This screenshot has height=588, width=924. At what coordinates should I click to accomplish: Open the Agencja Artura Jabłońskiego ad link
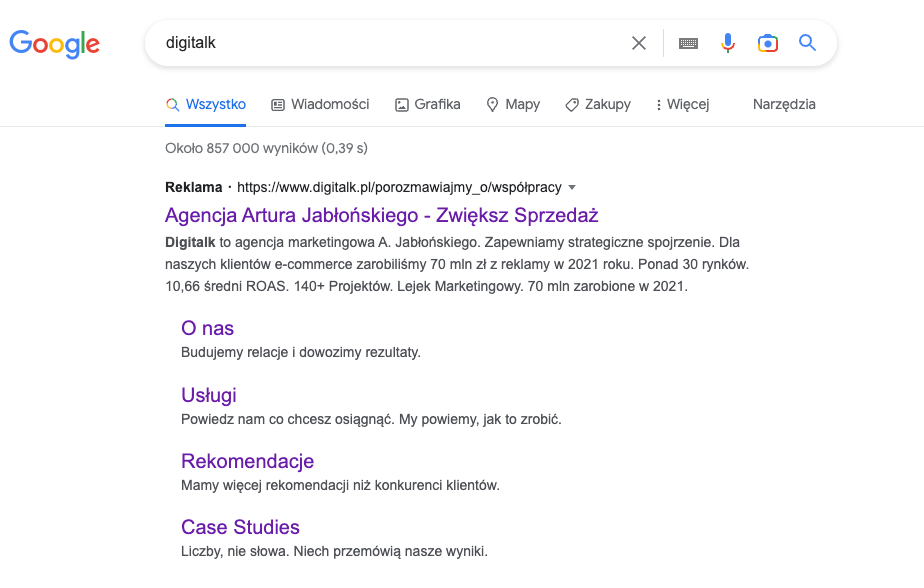[x=381, y=215]
